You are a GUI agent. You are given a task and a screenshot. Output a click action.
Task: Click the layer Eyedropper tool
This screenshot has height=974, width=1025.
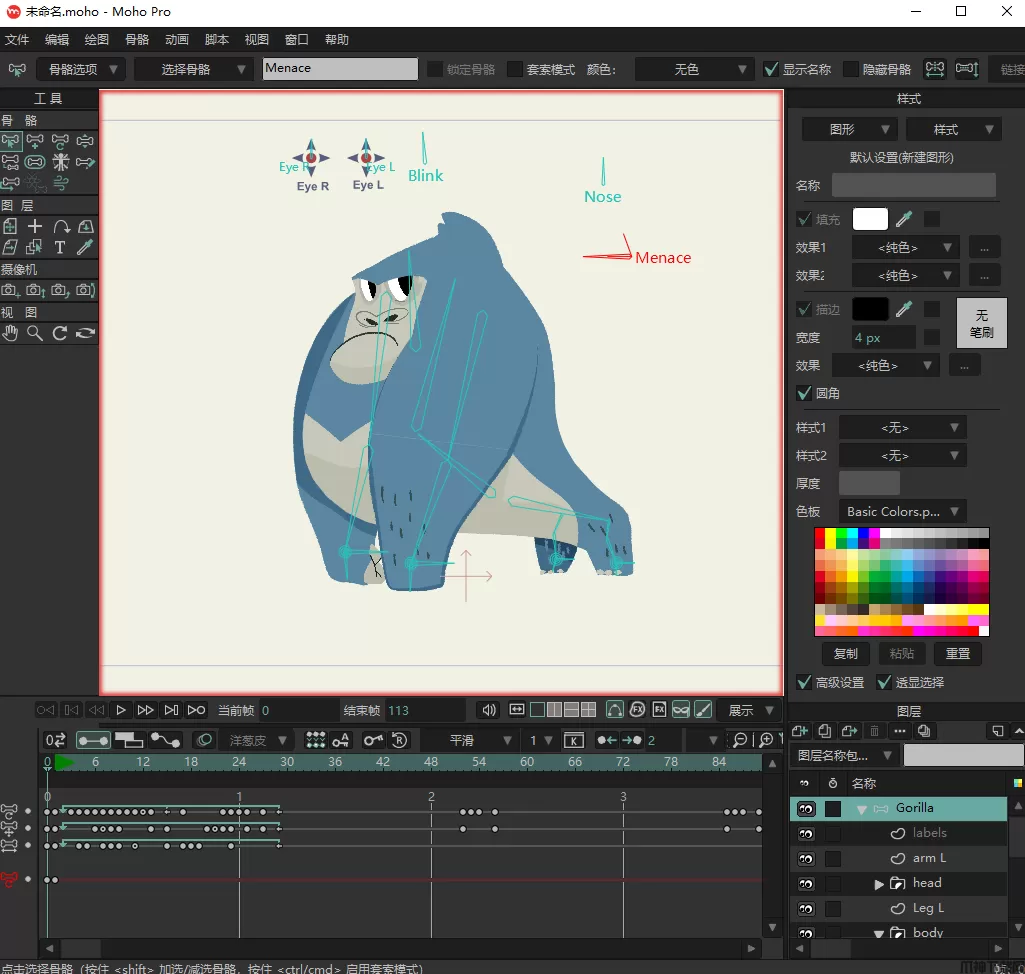pos(86,247)
